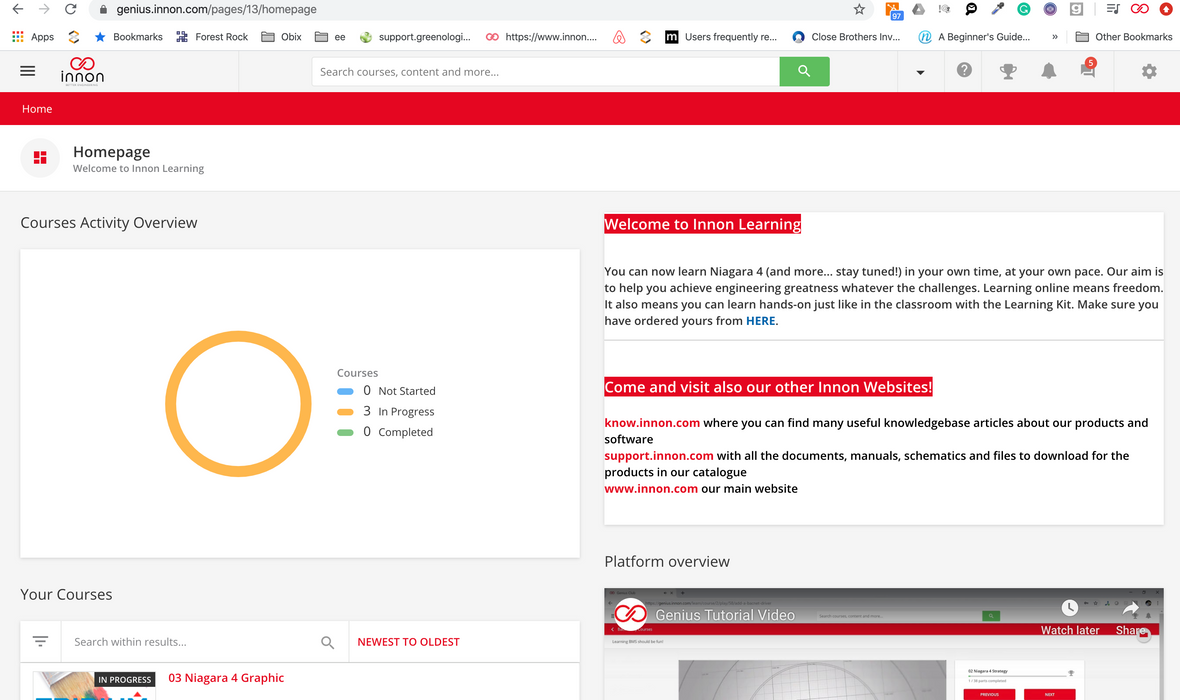Open the Bookmarks bookmark item

pyautogui.click(x=128, y=36)
